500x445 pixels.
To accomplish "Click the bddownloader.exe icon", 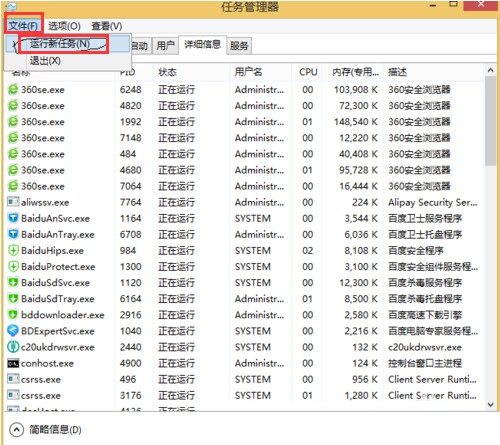I will point(13,315).
